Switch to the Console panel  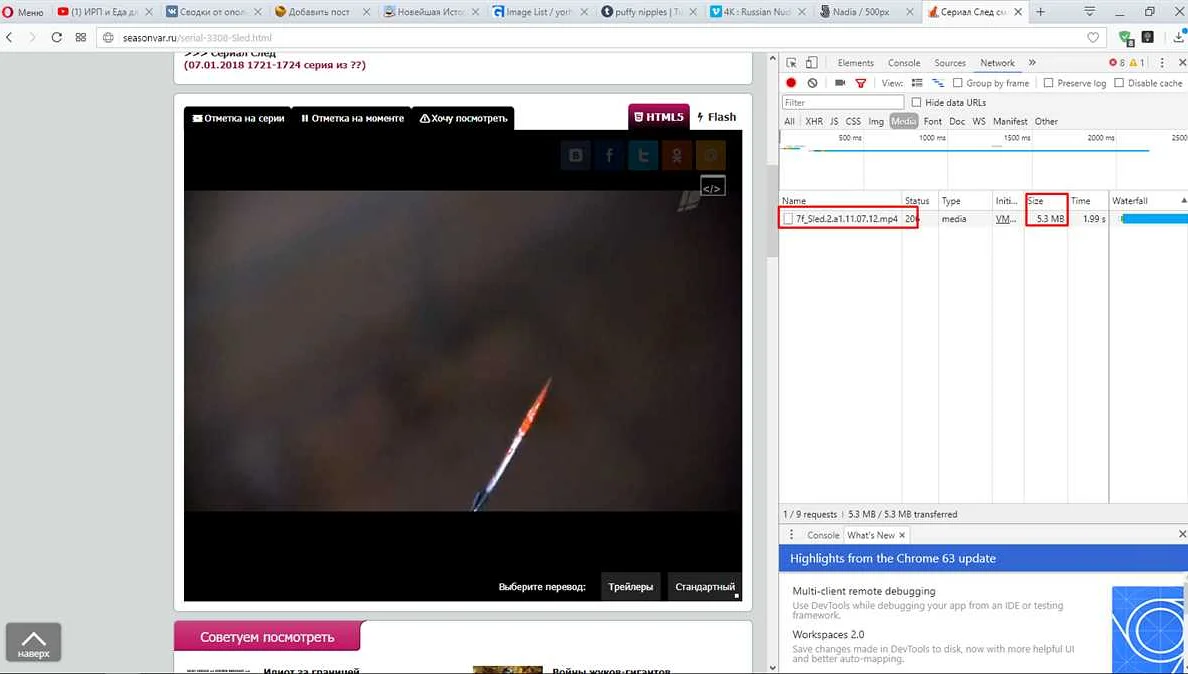click(x=904, y=62)
